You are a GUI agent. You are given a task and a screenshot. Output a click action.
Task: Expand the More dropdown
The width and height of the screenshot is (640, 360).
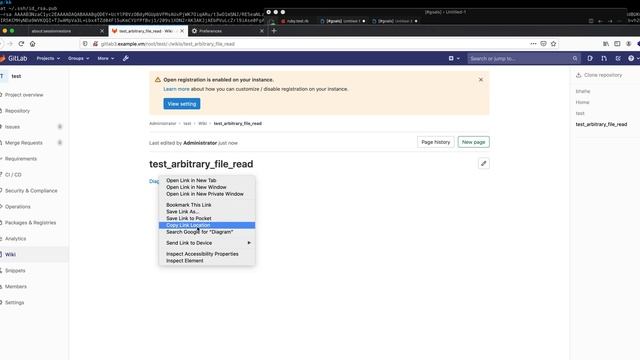click(106, 58)
